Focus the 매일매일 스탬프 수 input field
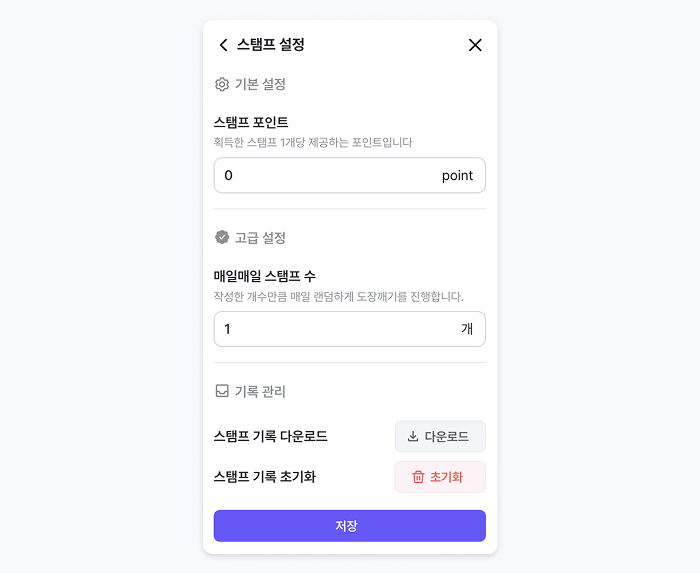Viewport: 700px width, 573px height. [330, 329]
